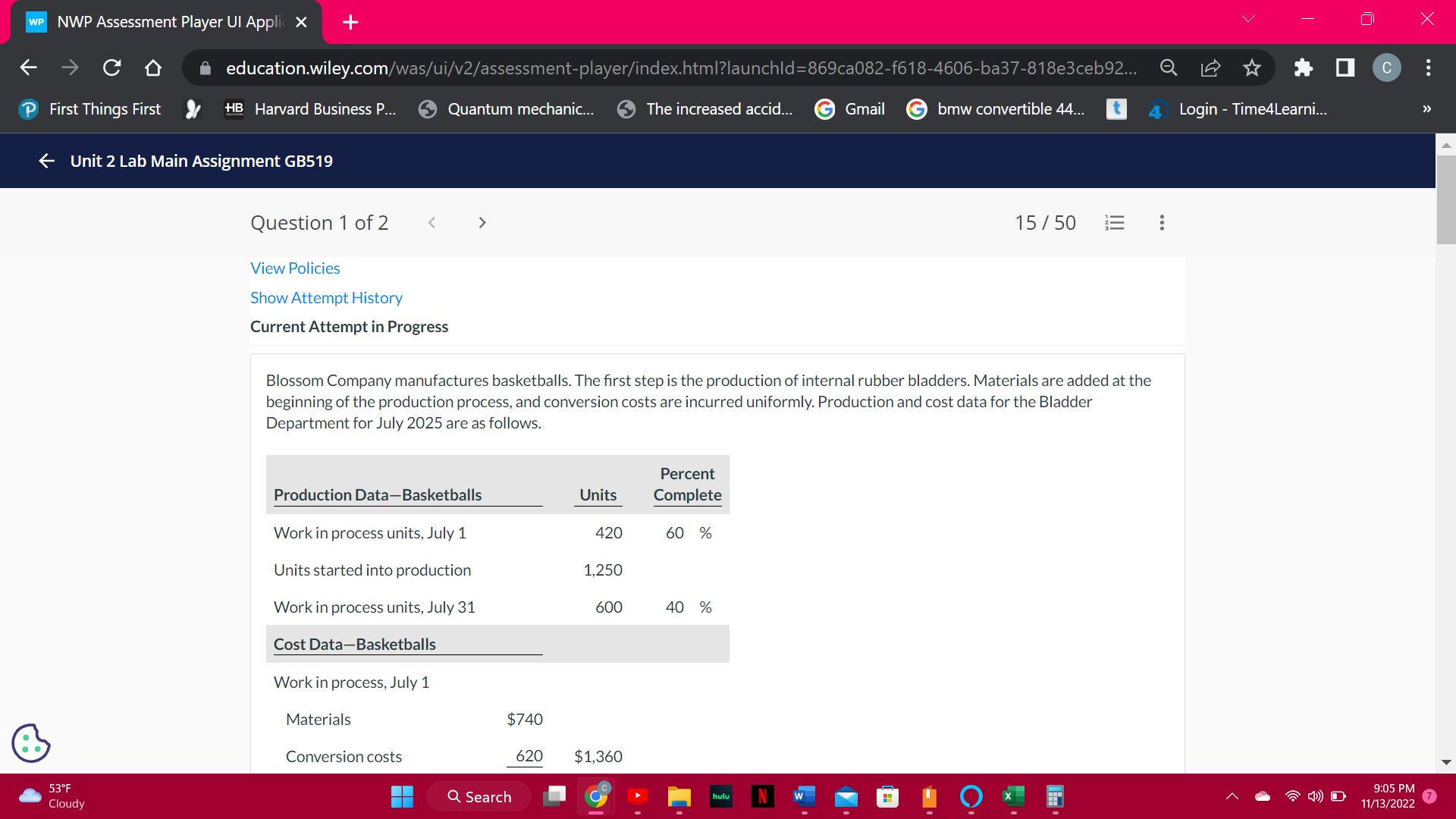This screenshot has width=1456, height=819.
Task: Open cookie preferences icon
Action: pyautogui.click(x=31, y=743)
